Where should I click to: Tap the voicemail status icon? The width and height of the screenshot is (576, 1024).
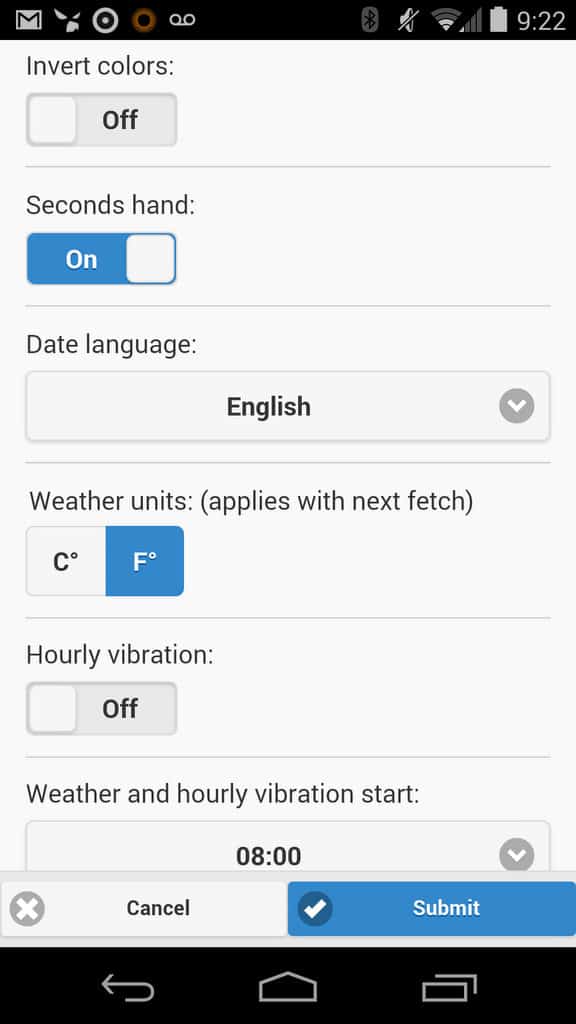pos(182,20)
